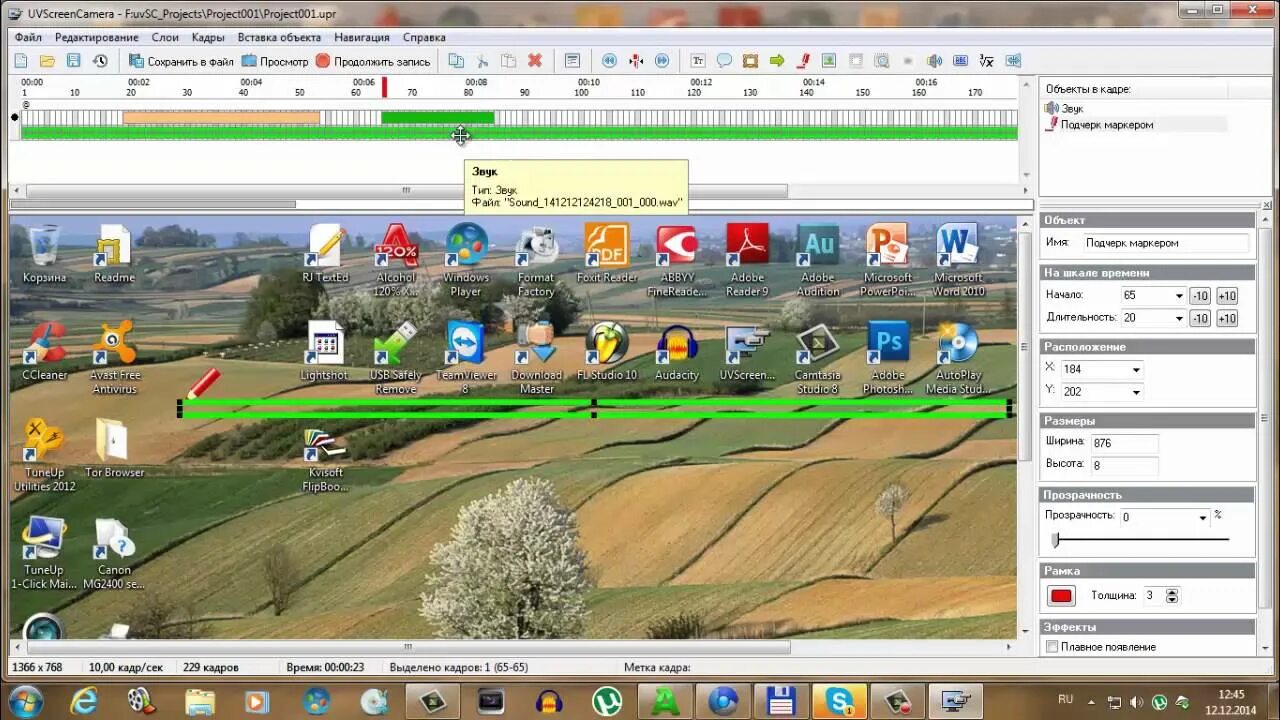Delete selection with the red X icon

pos(535,61)
